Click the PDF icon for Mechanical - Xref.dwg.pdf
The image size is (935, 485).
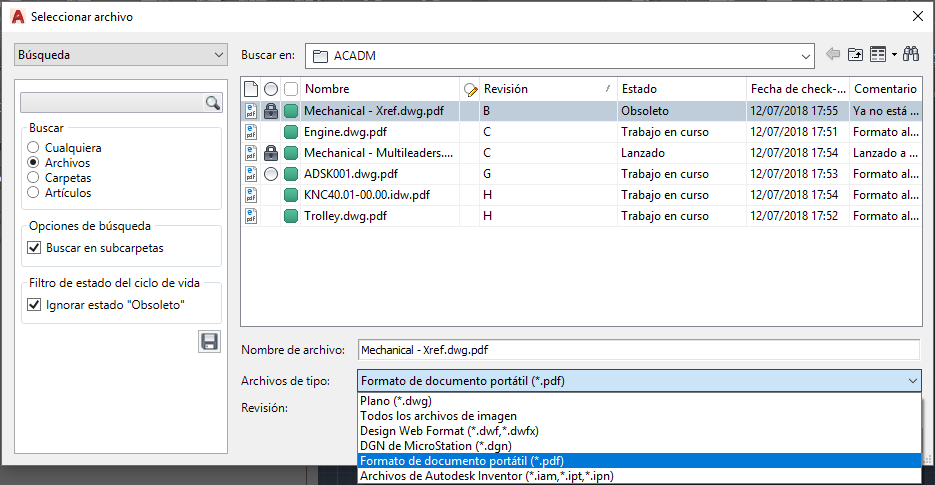[251, 111]
